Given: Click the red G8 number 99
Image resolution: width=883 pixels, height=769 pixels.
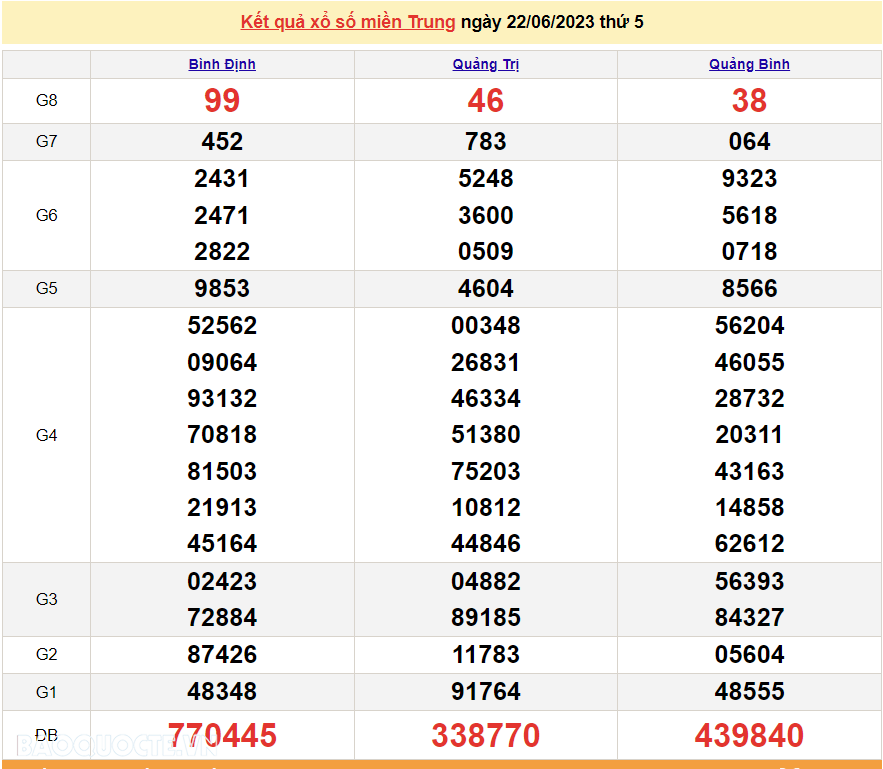Looking at the screenshot, I should tap(222, 100).
